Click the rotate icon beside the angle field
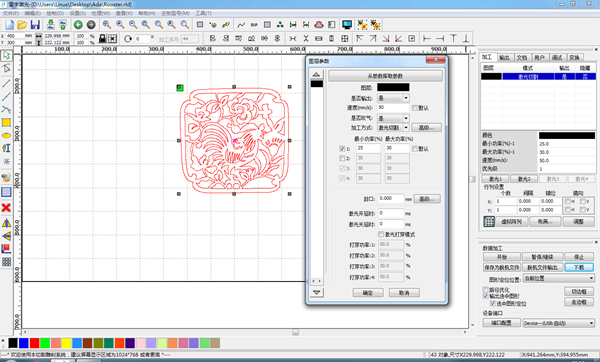The width and height of the screenshot is (600, 362). pos(128,38)
